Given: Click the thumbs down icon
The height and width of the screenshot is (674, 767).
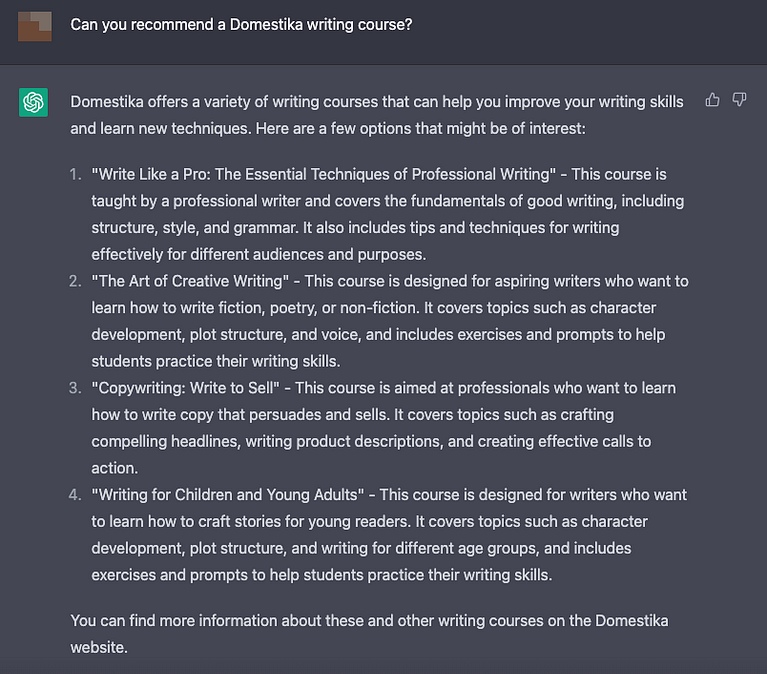Looking at the screenshot, I should pyautogui.click(x=739, y=100).
